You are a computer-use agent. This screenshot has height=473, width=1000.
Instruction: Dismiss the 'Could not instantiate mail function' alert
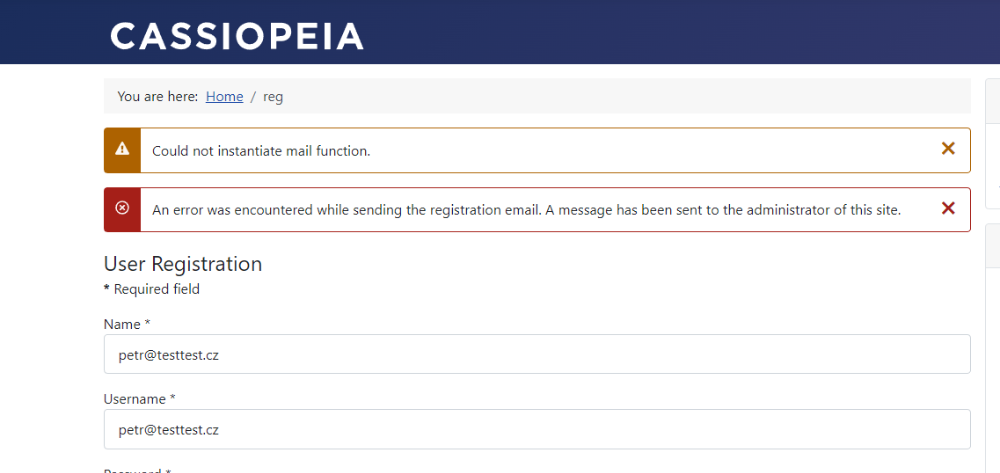pos(948,149)
